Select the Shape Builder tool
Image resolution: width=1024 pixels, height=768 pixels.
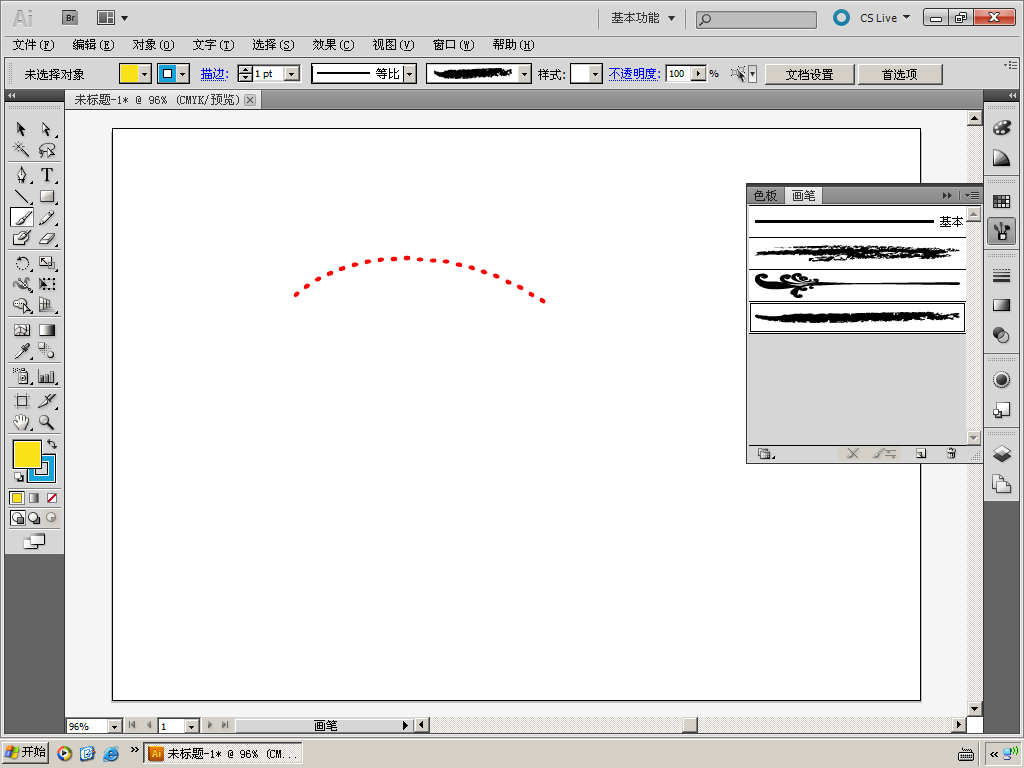tap(21, 305)
